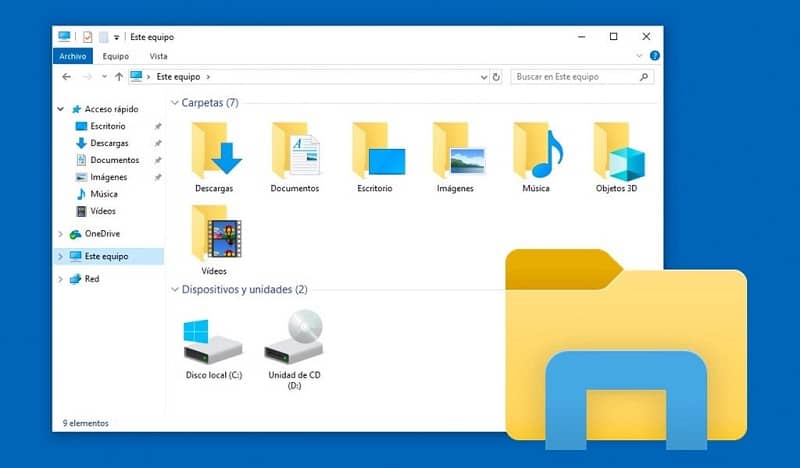Open the Descargas folder icon
The height and width of the screenshot is (468, 800).
click(215, 151)
